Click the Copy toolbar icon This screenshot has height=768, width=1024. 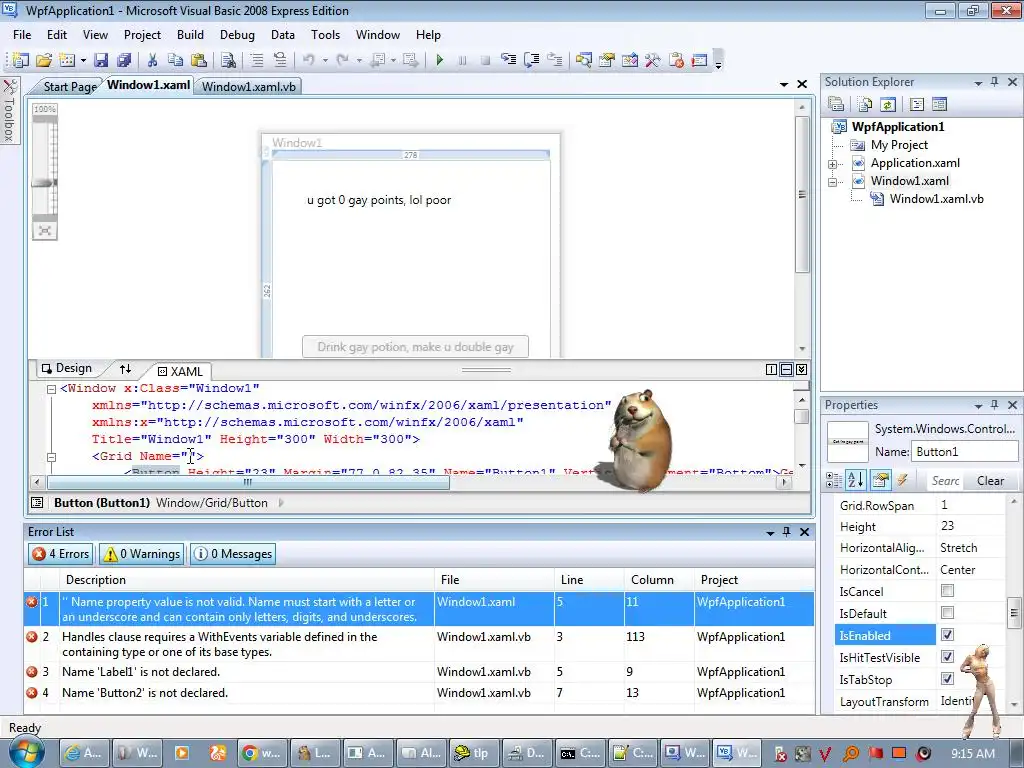point(175,60)
